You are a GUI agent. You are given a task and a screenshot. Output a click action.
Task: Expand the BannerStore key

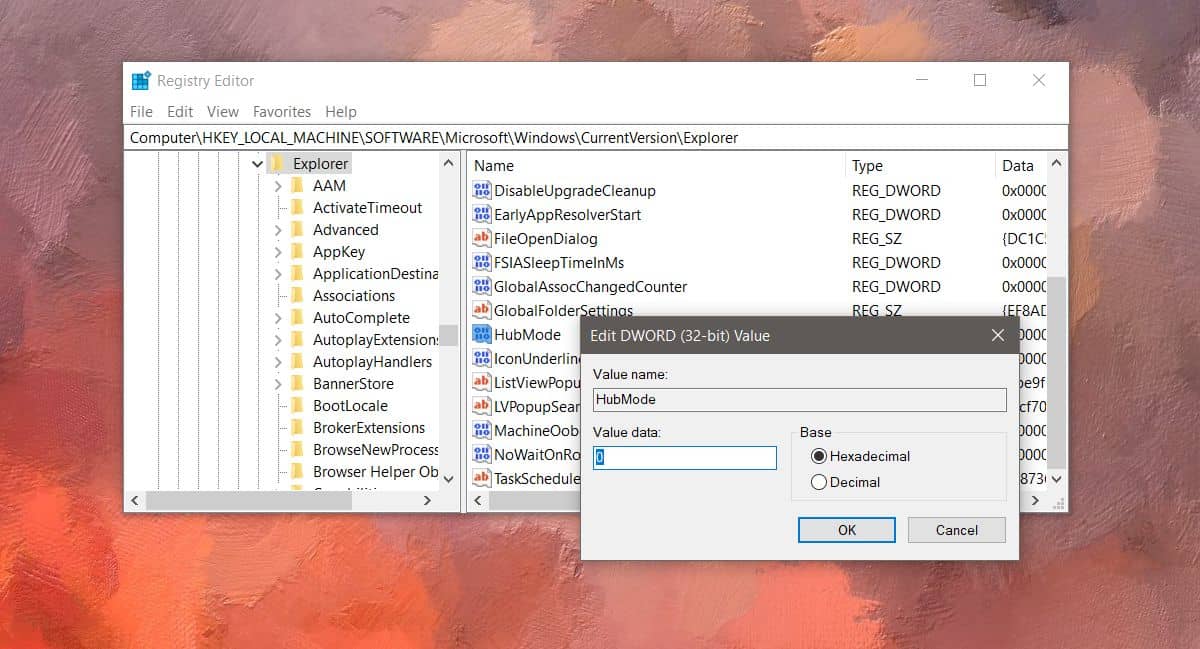[278, 383]
